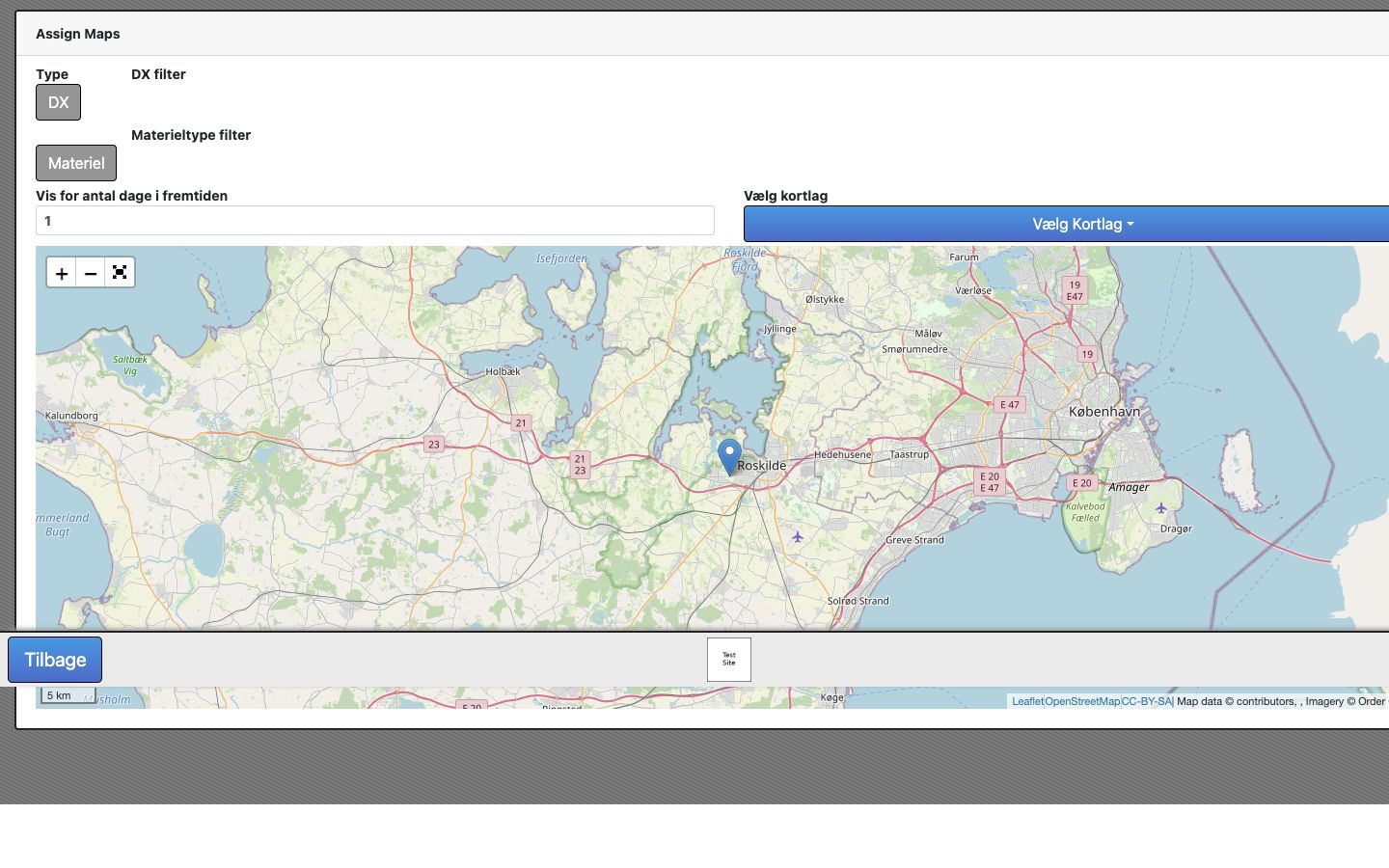Screen dimensions: 1389x868
Task: Open the Vælg Kortlag dropdown
Action: click(1082, 224)
